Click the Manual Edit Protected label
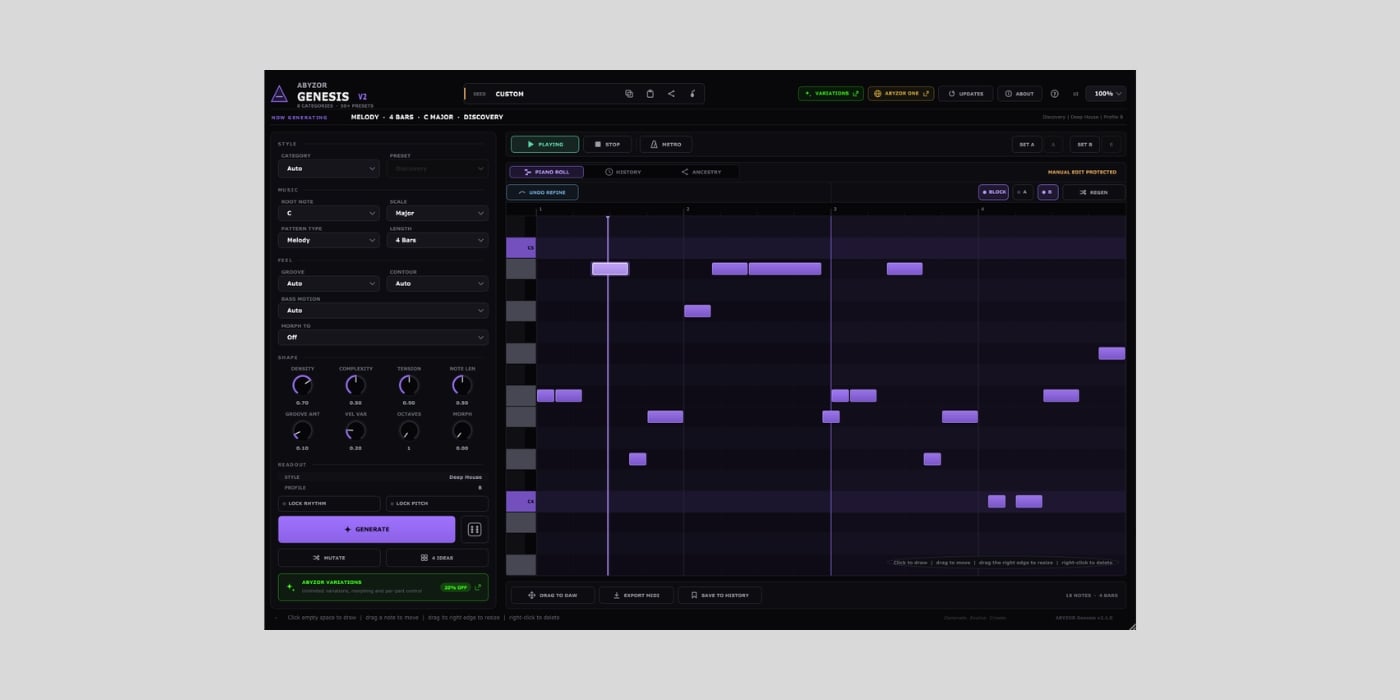The image size is (1400, 700). pyautogui.click(x=1081, y=172)
